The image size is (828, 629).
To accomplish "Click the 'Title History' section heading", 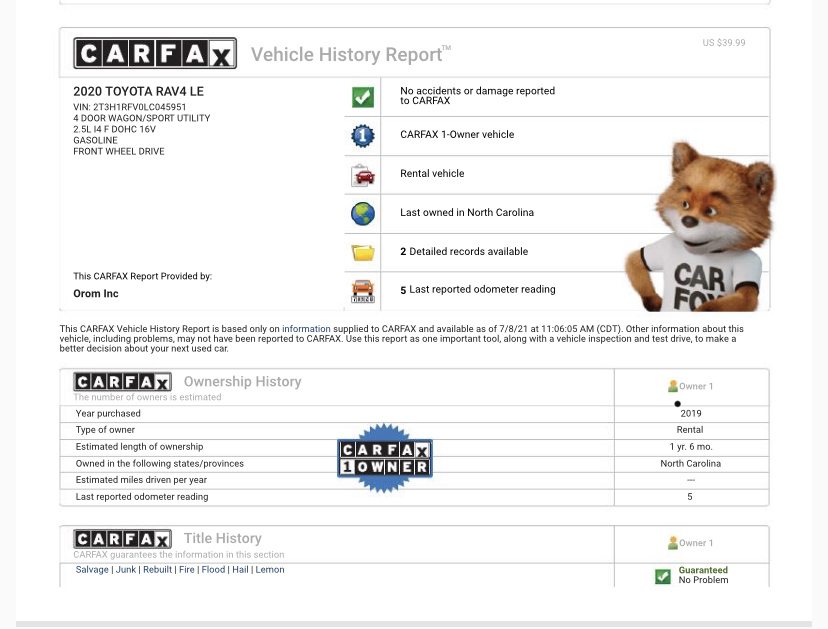I will (222, 538).
